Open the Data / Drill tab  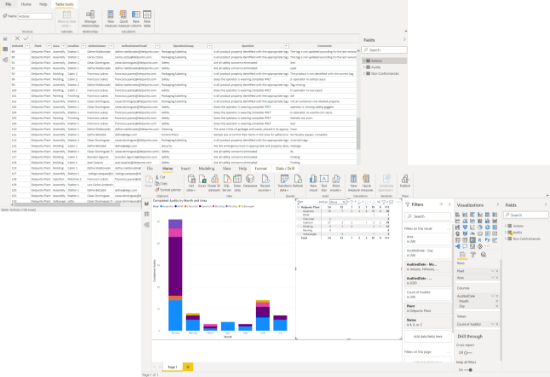285,169
